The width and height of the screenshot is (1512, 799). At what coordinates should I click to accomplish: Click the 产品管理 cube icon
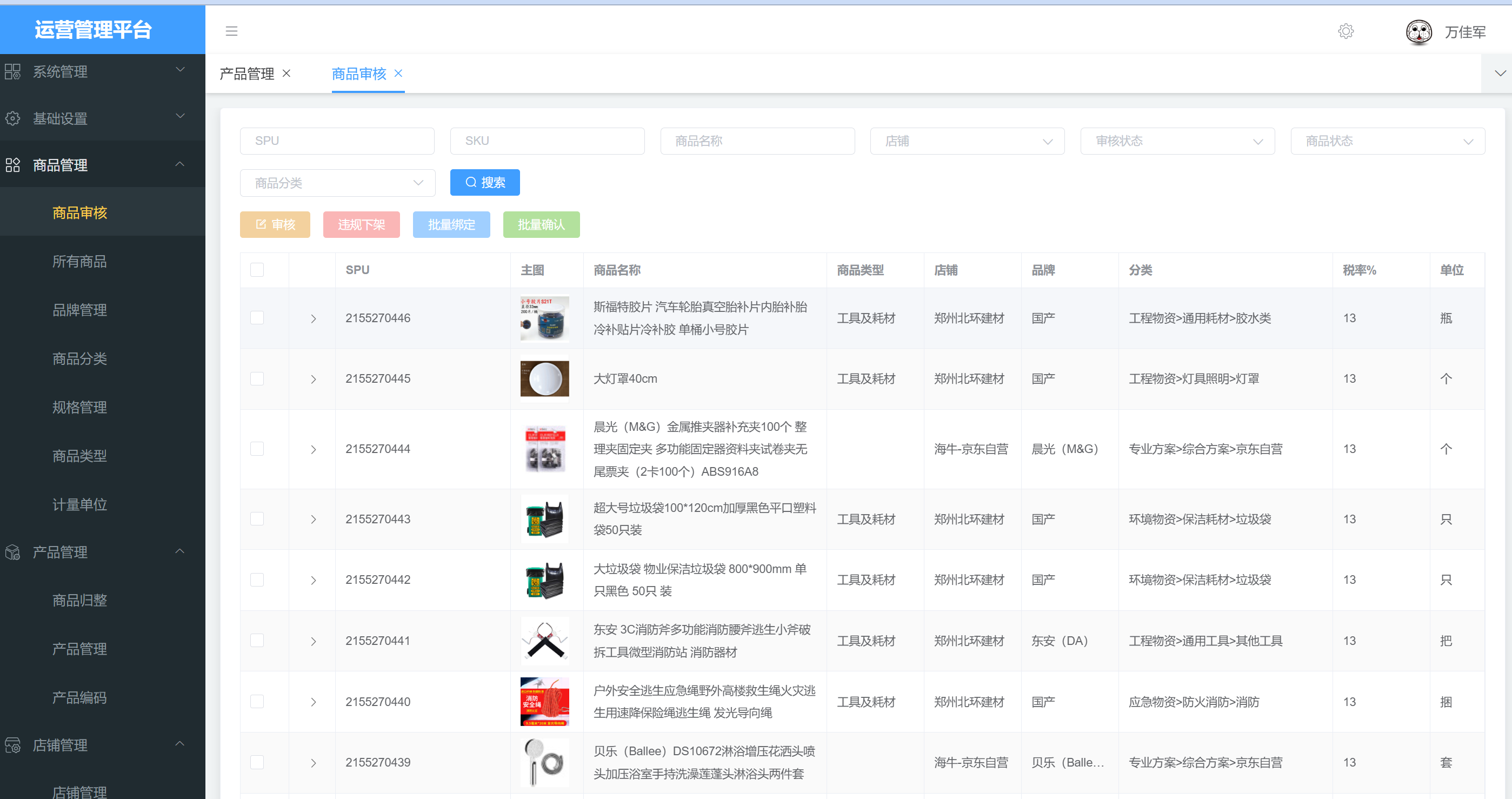[13, 552]
